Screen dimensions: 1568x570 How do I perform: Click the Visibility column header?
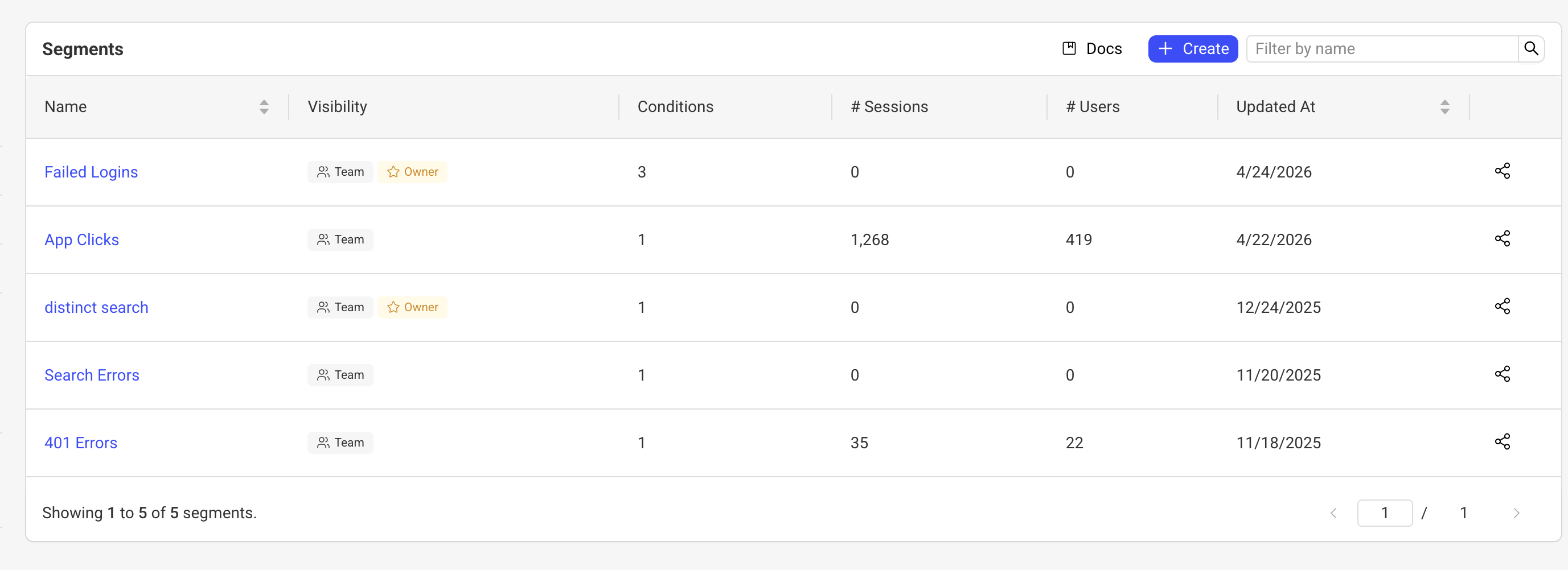point(337,107)
